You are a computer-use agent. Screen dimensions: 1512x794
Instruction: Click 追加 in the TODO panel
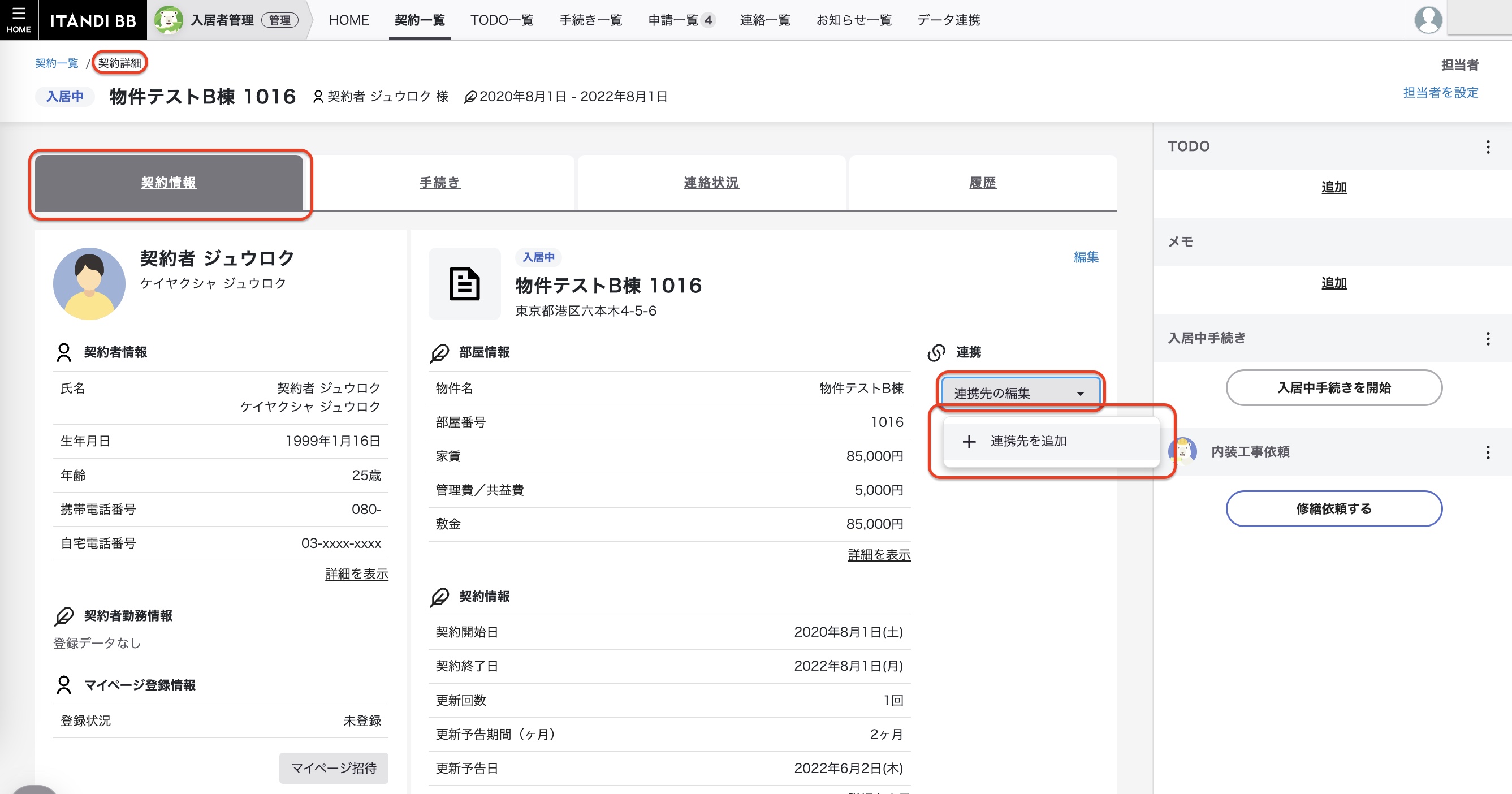pos(1333,187)
